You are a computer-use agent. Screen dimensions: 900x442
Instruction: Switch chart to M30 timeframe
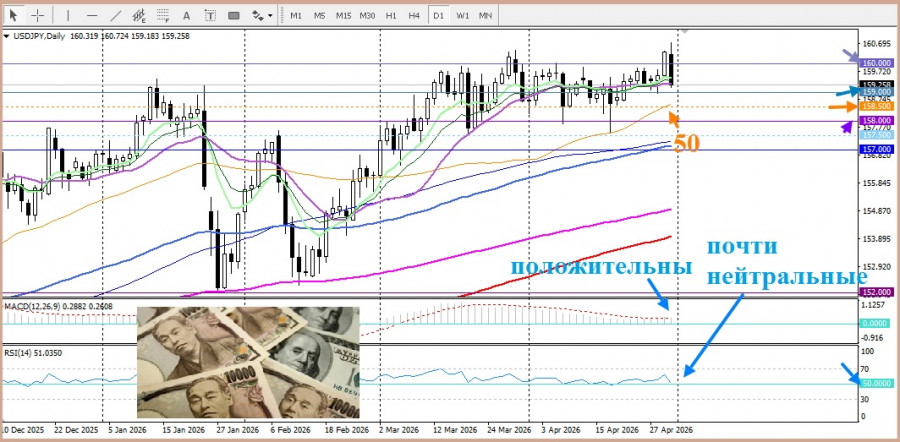tap(367, 15)
